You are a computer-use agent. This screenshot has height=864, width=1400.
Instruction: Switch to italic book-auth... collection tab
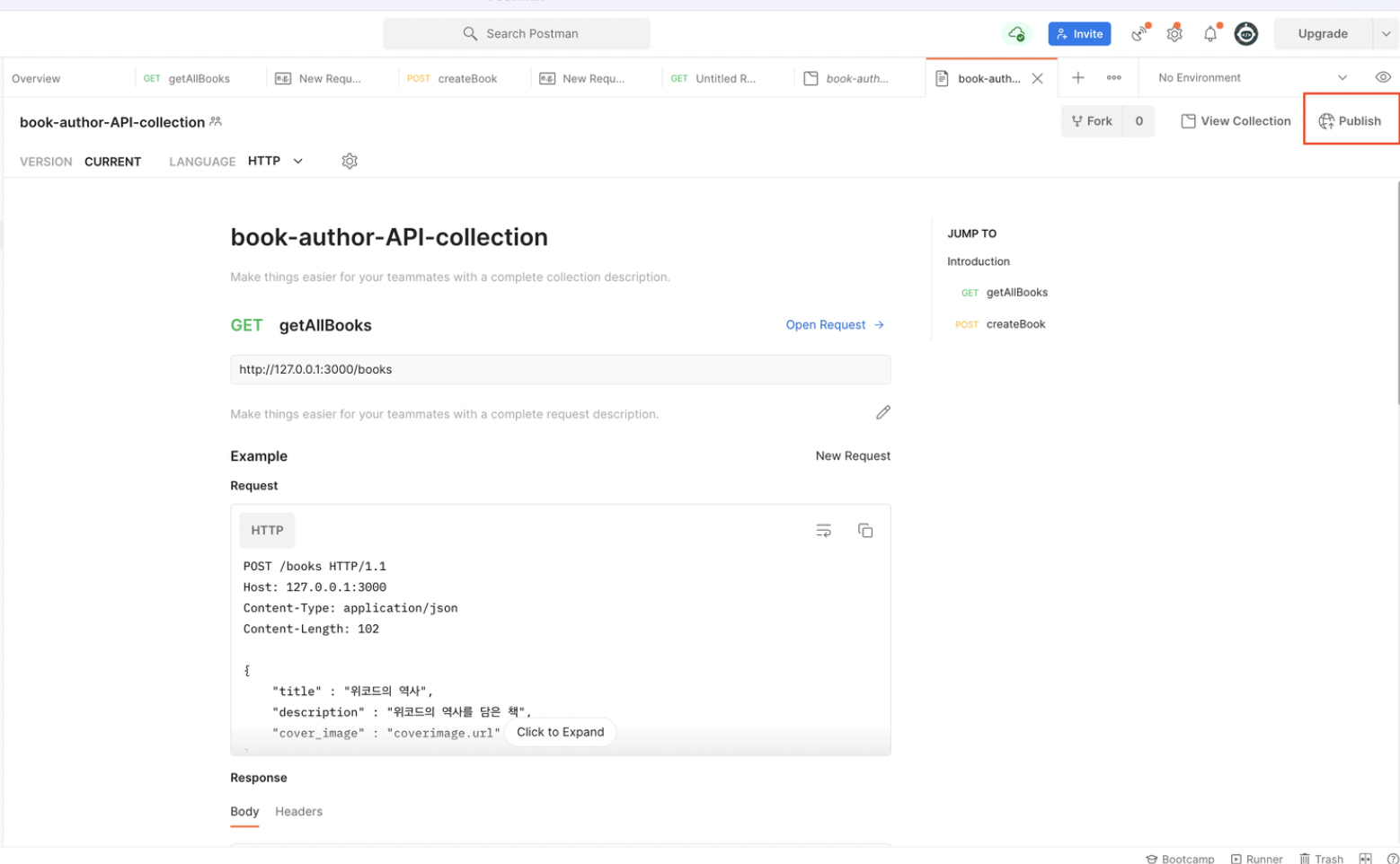point(846,79)
